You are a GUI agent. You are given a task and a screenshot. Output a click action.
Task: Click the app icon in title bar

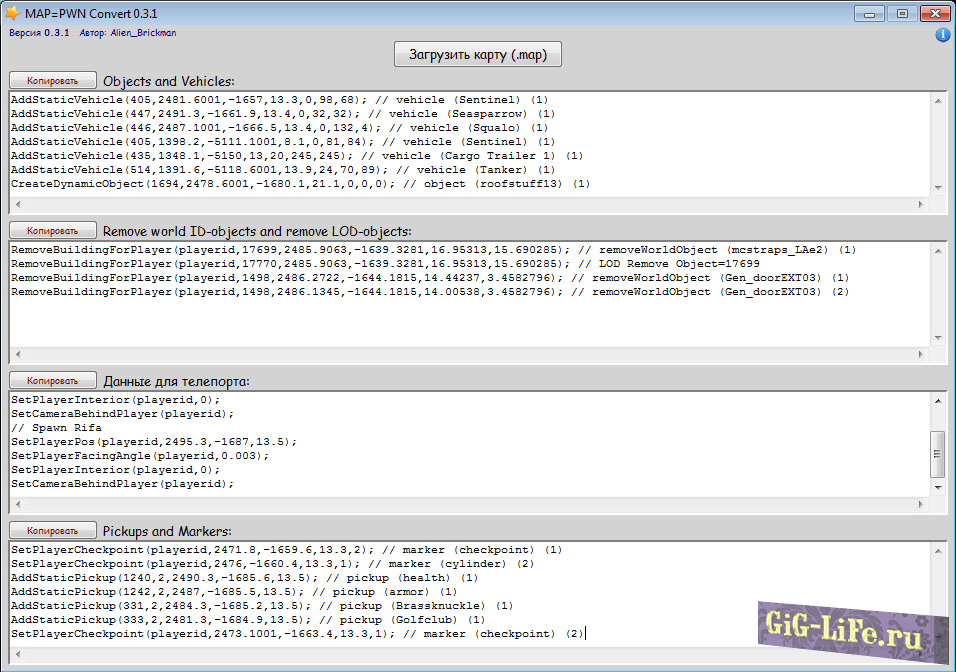(12, 13)
